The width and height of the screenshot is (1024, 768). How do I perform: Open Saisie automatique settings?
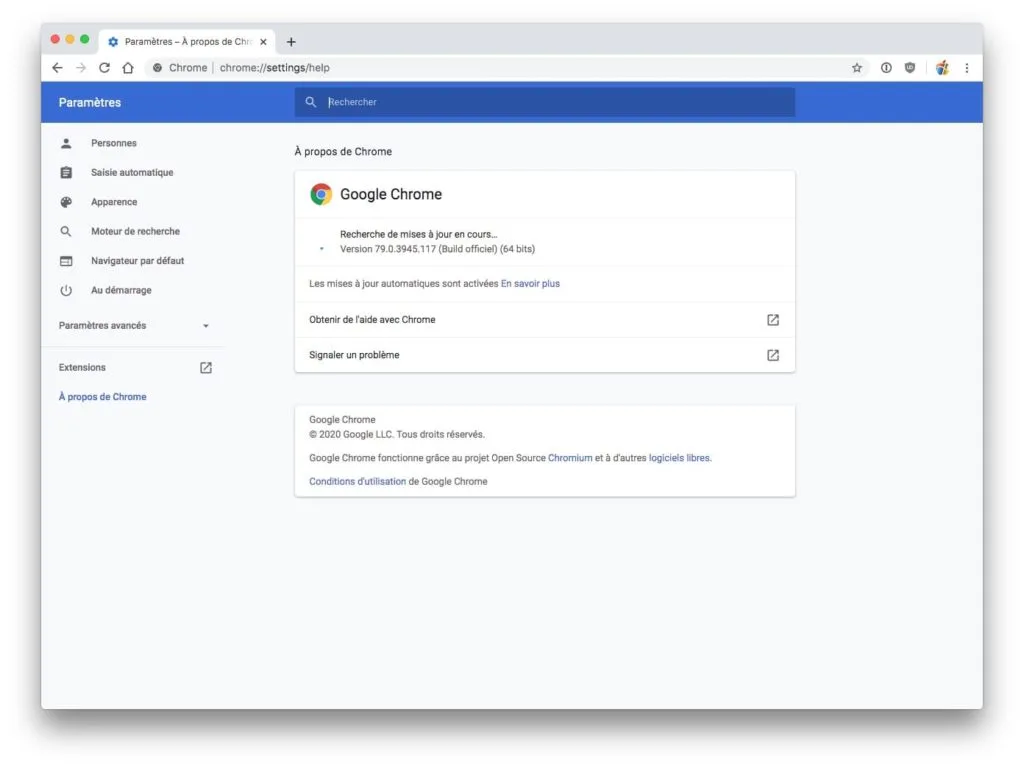(x=132, y=172)
